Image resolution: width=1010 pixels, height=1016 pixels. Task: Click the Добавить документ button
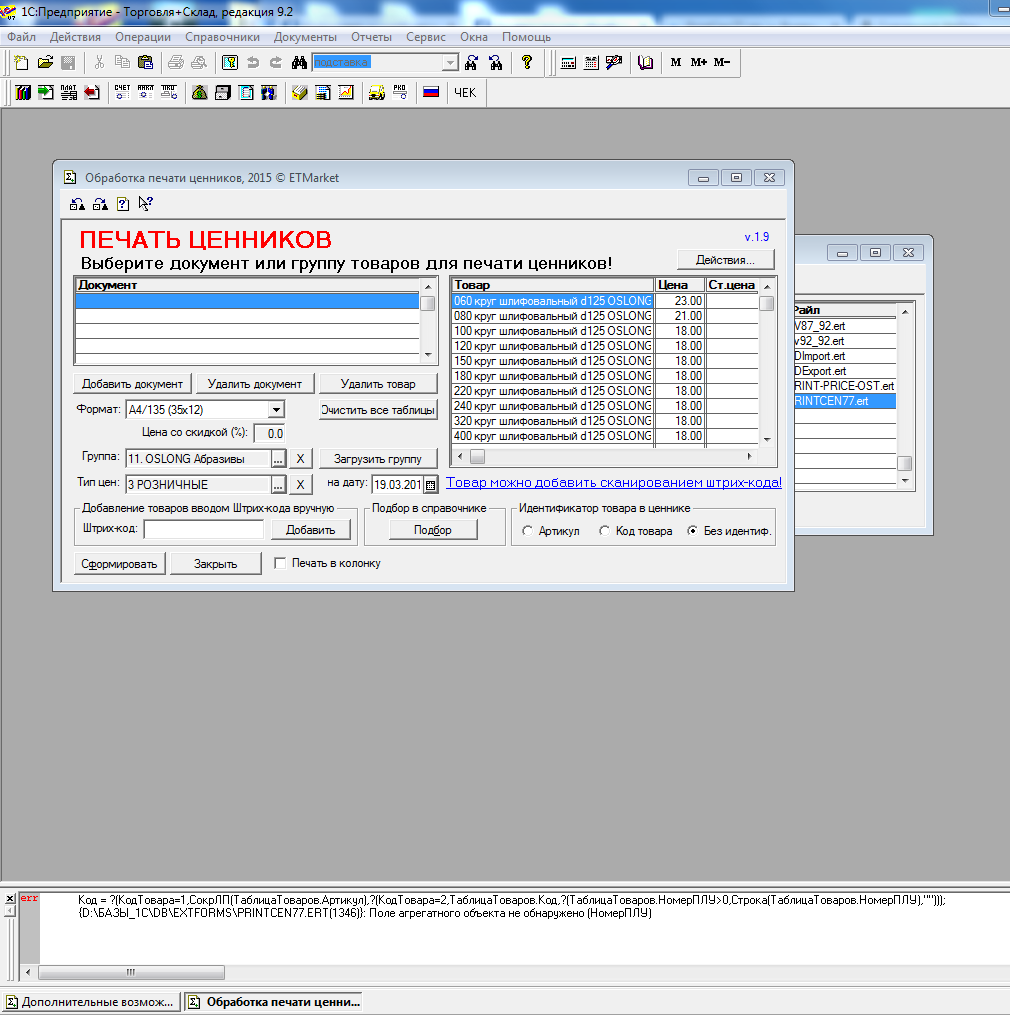click(x=132, y=384)
